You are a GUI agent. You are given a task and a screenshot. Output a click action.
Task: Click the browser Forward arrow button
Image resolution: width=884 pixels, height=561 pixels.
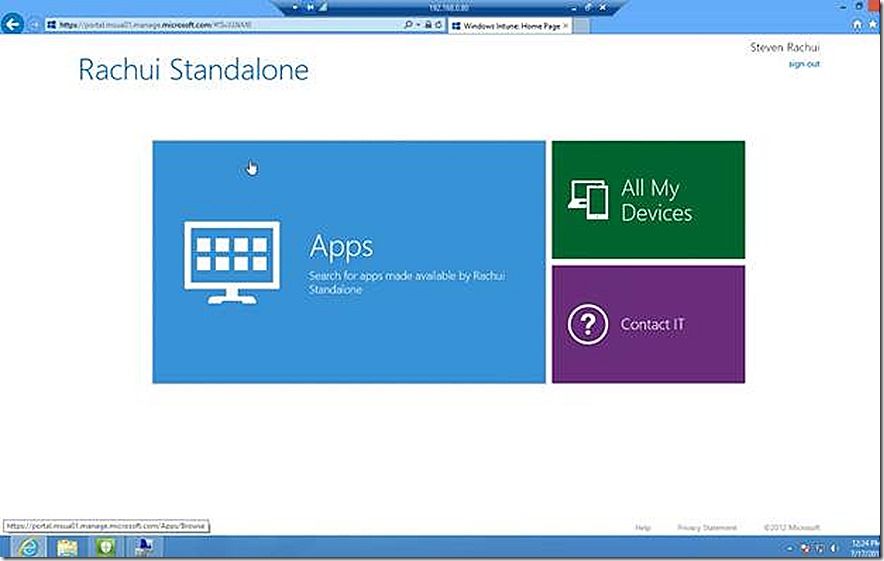tap(33, 25)
